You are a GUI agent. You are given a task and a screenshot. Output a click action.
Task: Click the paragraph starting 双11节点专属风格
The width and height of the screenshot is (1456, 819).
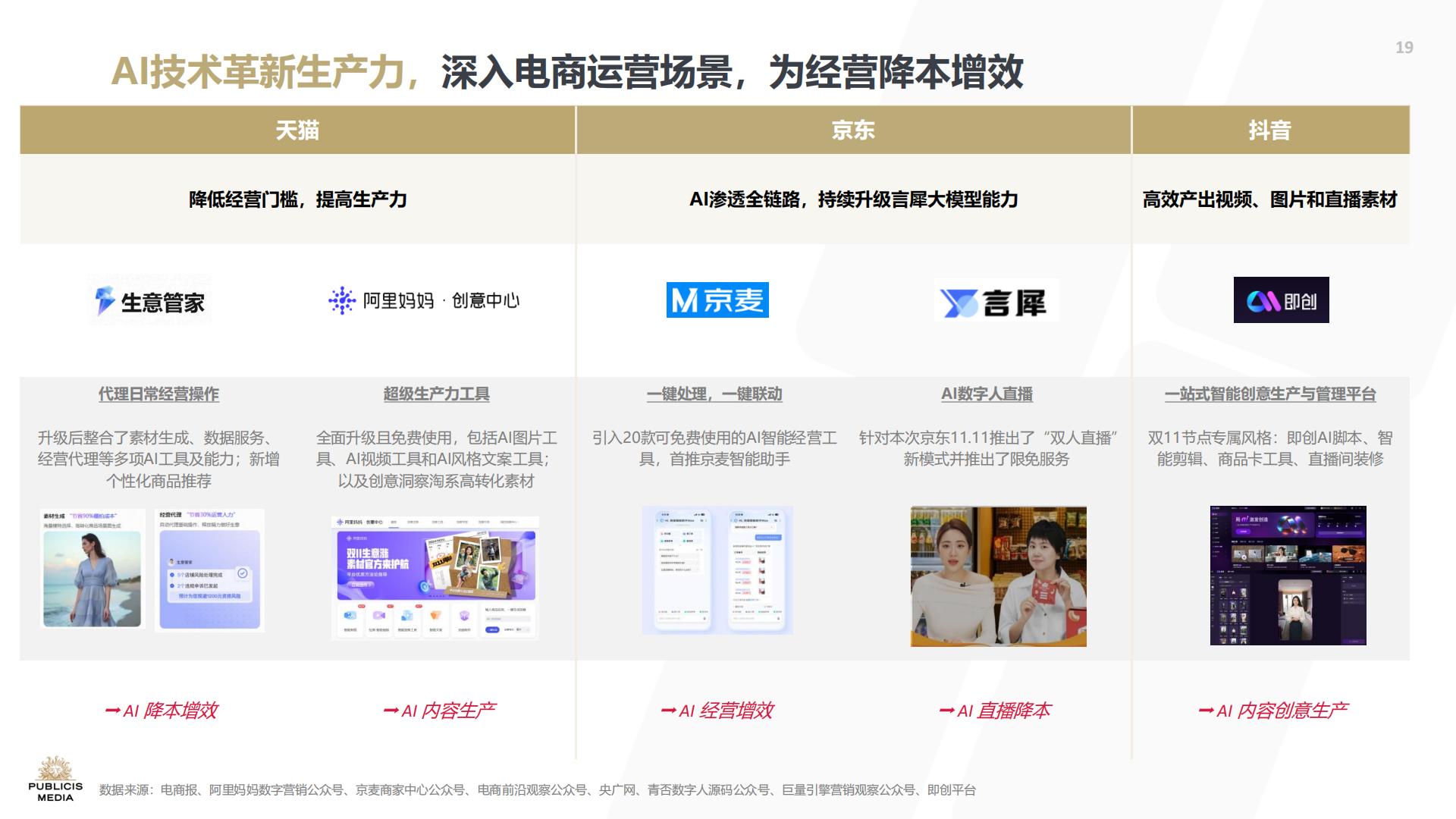tap(1270, 449)
